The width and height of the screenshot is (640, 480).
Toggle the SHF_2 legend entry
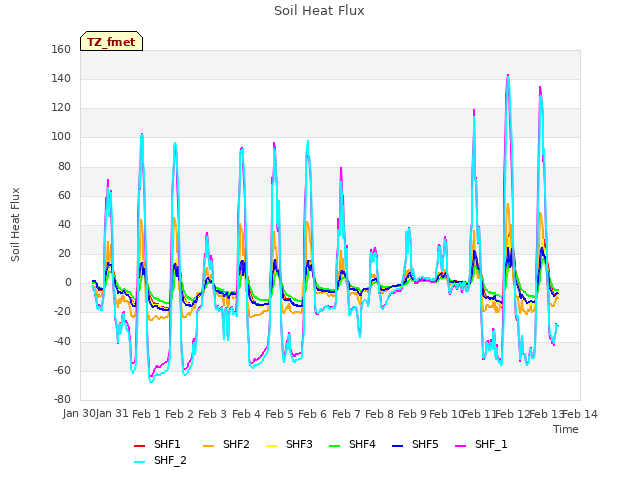(x=160, y=460)
